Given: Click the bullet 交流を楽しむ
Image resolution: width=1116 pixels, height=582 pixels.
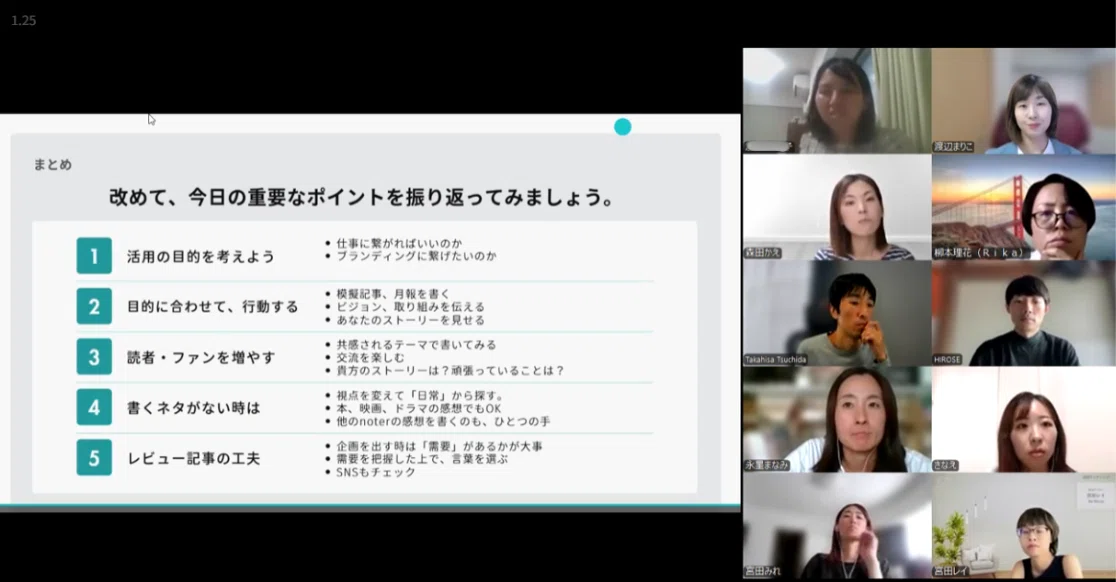Looking at the screenshot, I should pyautogui.click(x=370, y=358).
